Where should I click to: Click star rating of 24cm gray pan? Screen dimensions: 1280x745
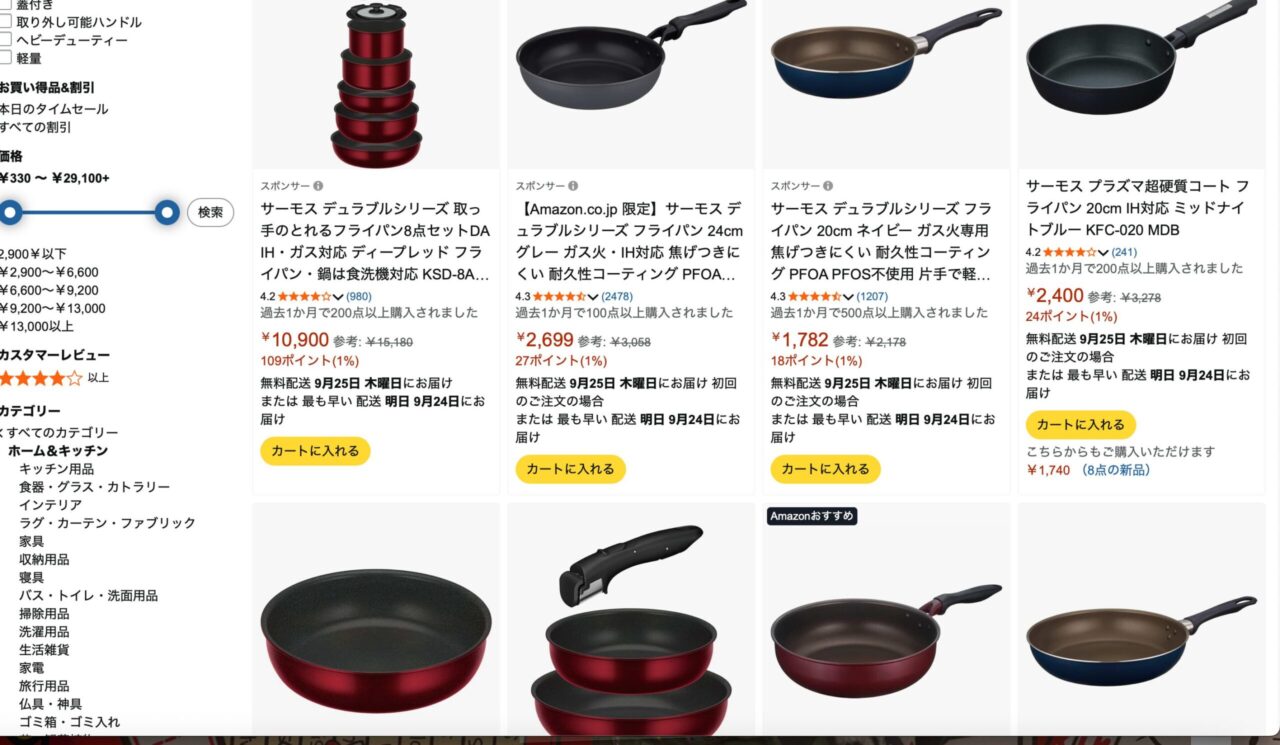point(559,296)
